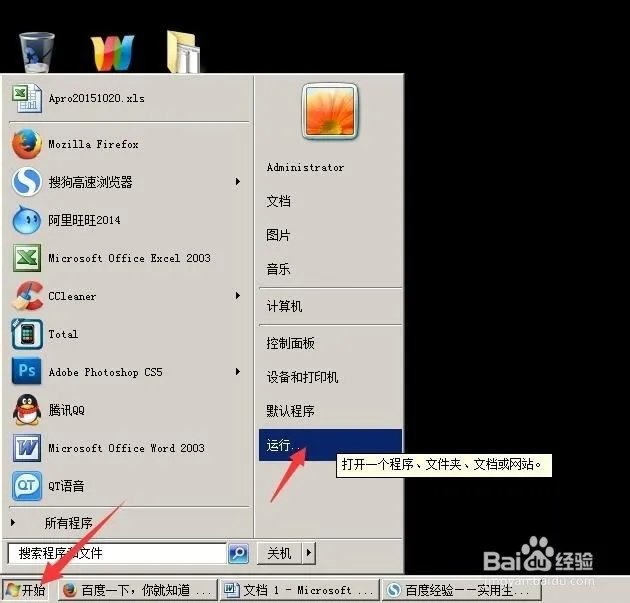Focus the 搜索程序和文件 search box

point(117,553)
